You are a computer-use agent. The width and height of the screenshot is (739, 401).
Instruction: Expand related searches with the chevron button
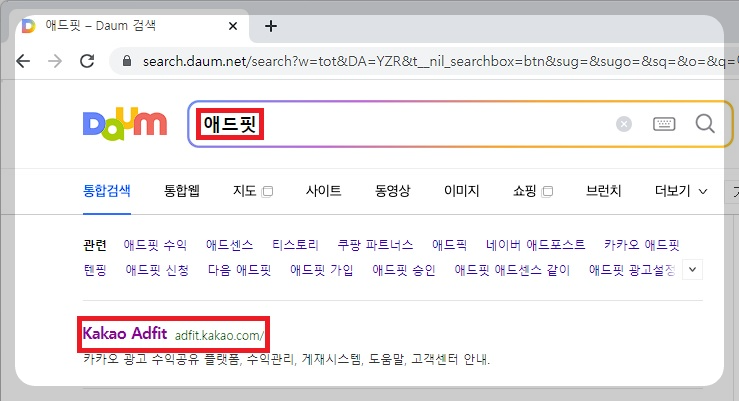[x=692, y=270]
